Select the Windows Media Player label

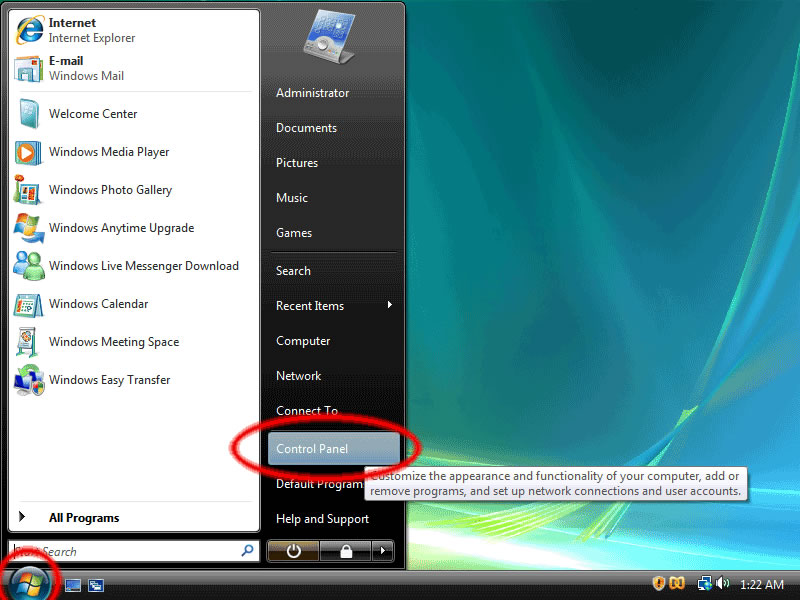[109, 152]
